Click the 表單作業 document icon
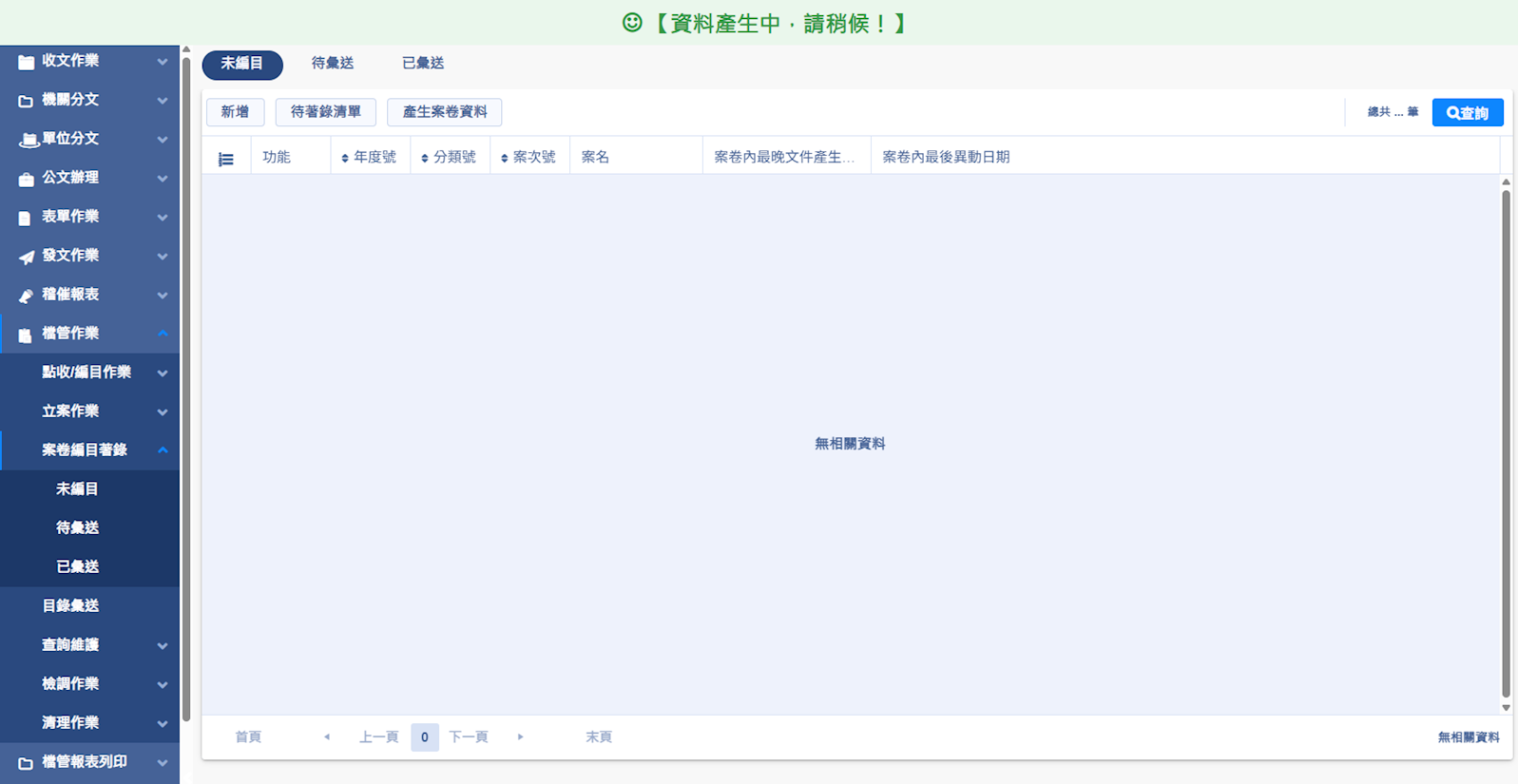 point(26,218)
